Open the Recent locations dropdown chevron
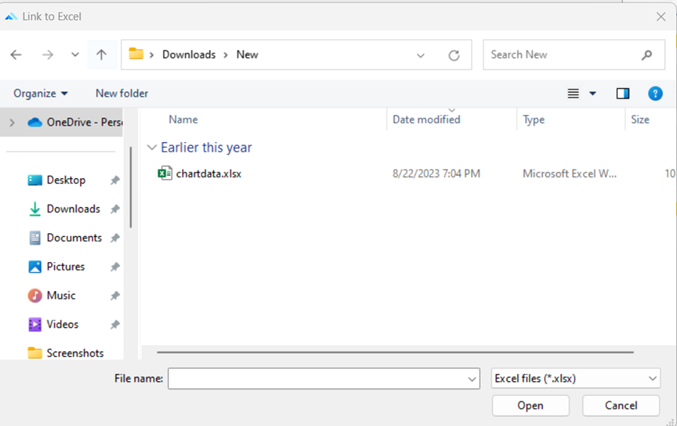 75,55
